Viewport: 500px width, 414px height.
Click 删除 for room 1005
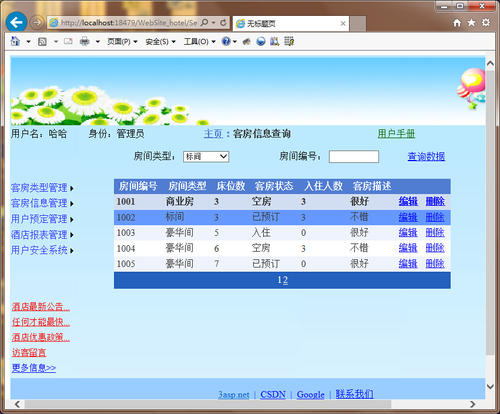[435, 264]
